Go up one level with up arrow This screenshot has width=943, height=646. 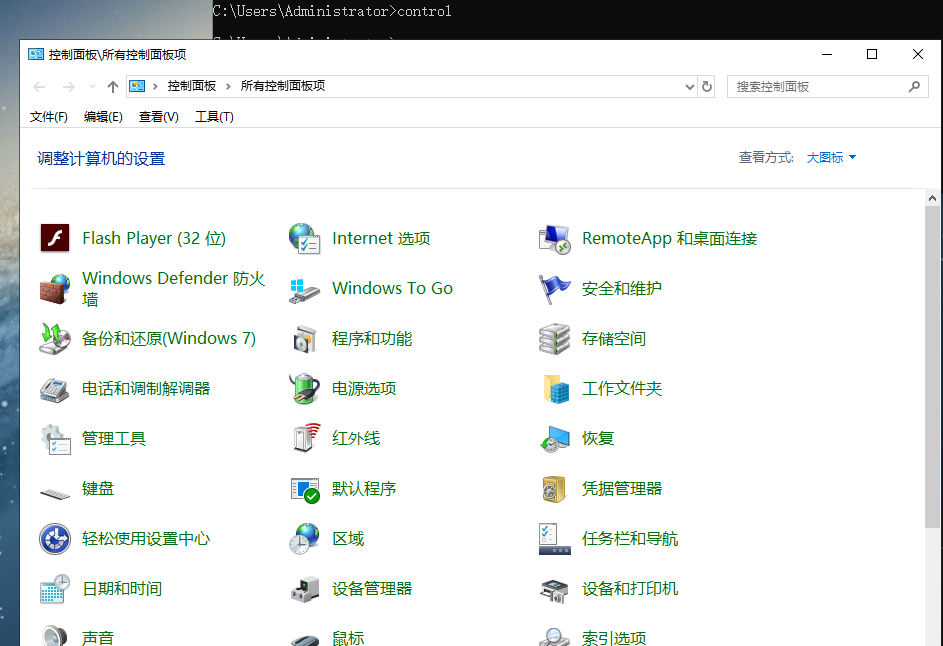pos(112,87)
